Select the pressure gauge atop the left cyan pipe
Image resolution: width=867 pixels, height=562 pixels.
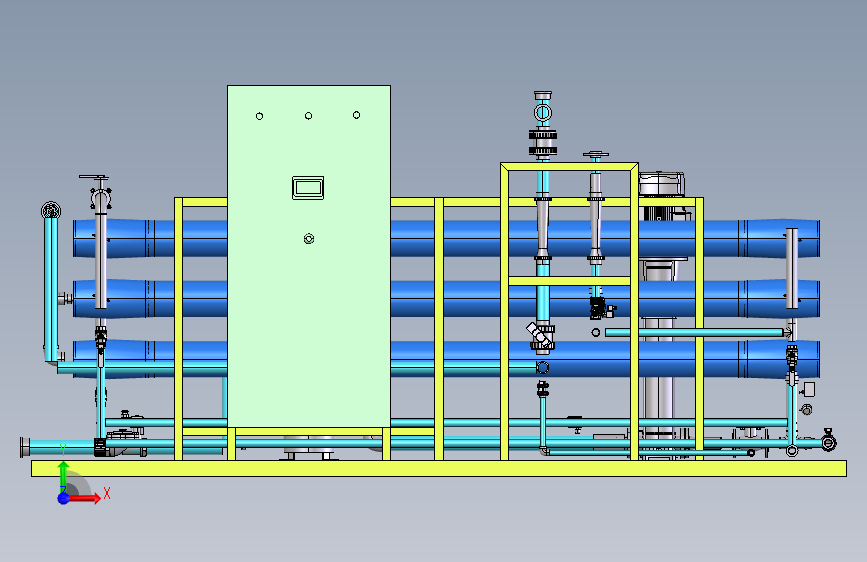(x=51, y=210)
